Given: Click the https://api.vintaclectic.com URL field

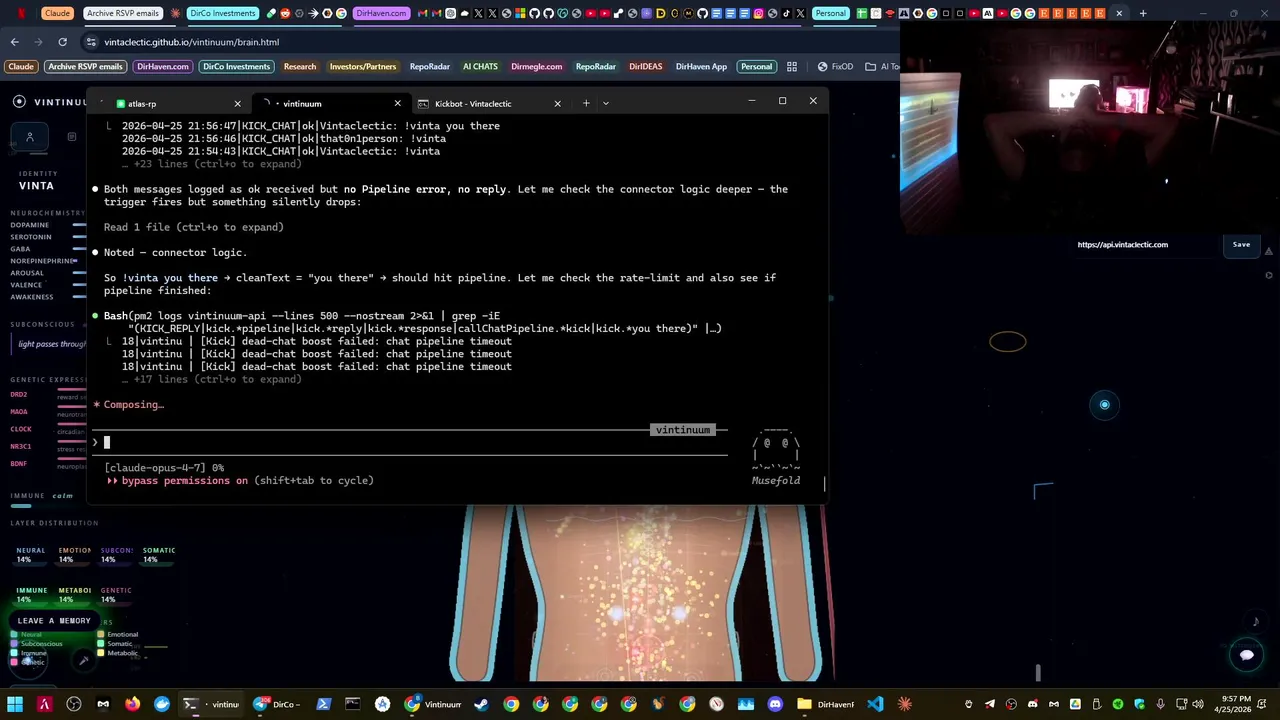Looking at the screenshot, I should pos(1145,244).
